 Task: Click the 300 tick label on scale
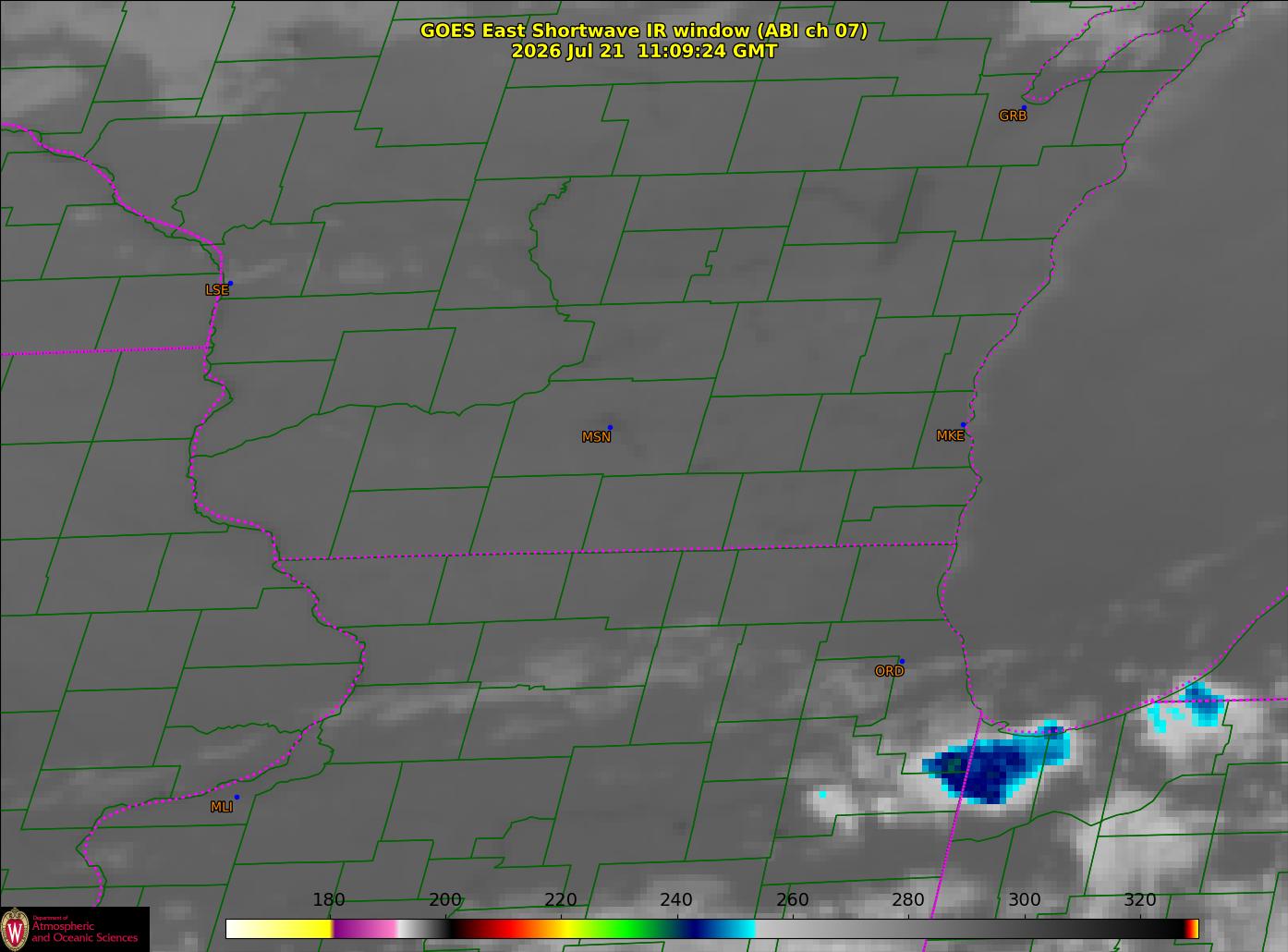pyautogui.click(x=1024, y=899)
